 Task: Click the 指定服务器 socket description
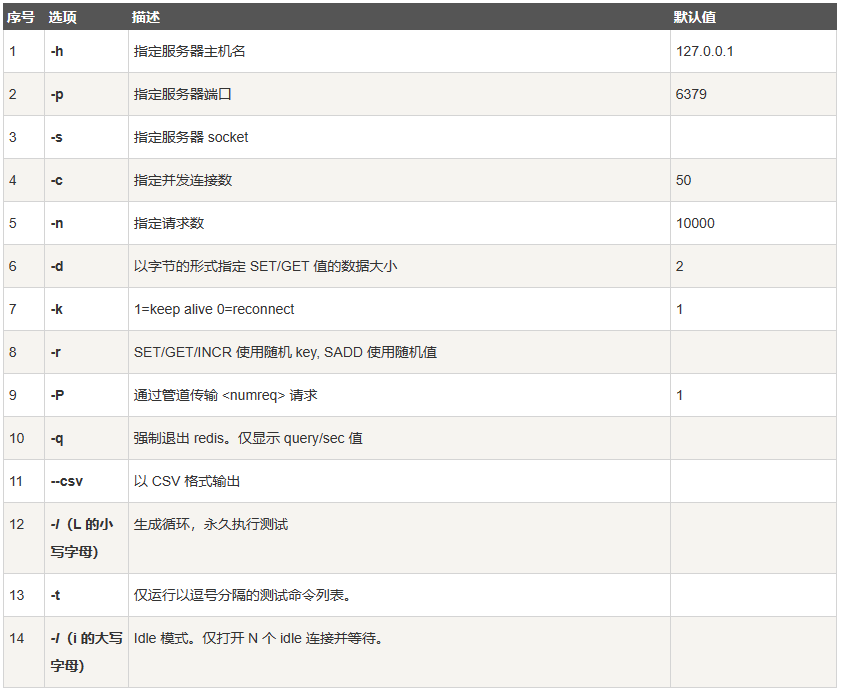point(191,137)
